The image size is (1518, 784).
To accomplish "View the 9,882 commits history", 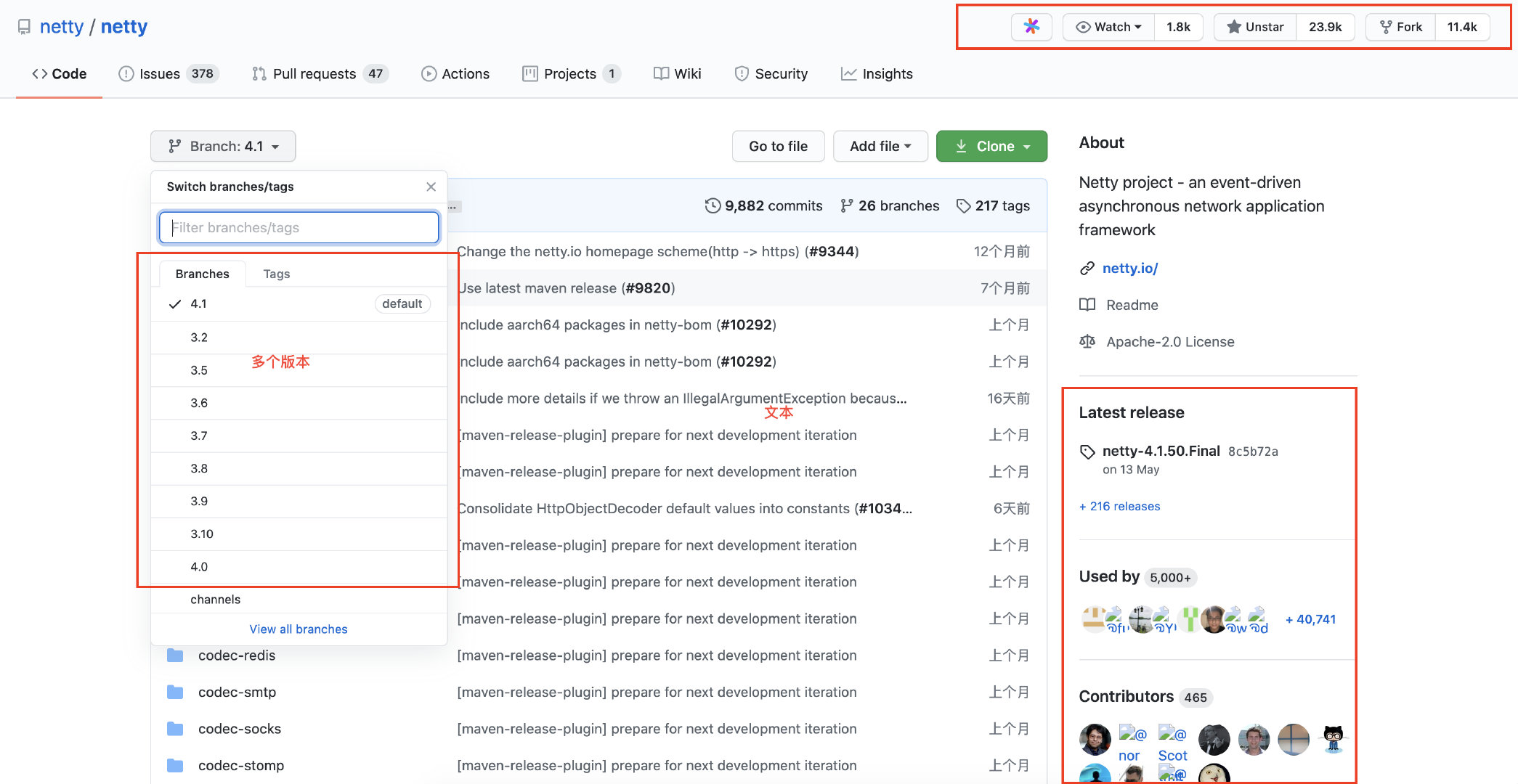I will pos(763,205).
